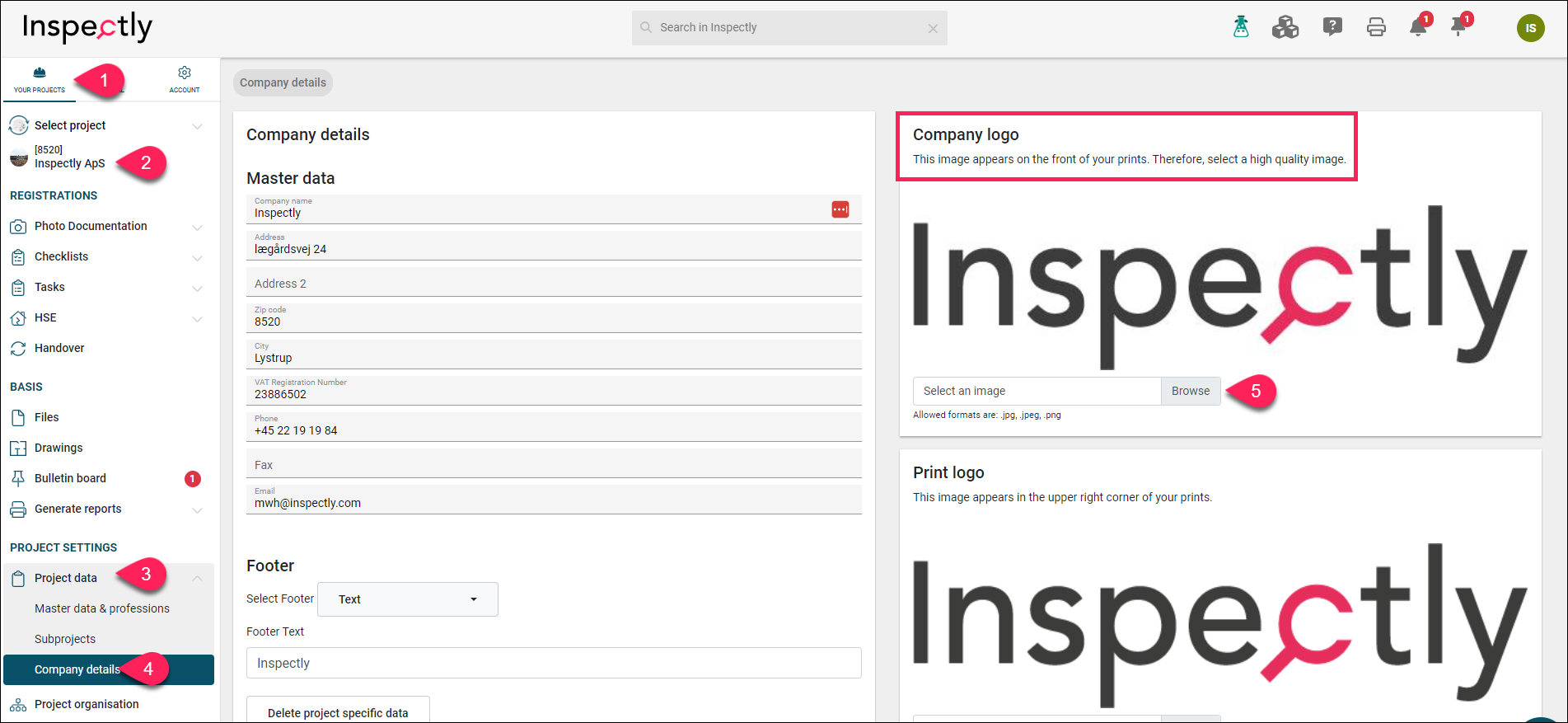The width and height of the screenshot is (1568, 723).
Task: Open the lab flask icon in header
Action: (x=1241, y=27)
